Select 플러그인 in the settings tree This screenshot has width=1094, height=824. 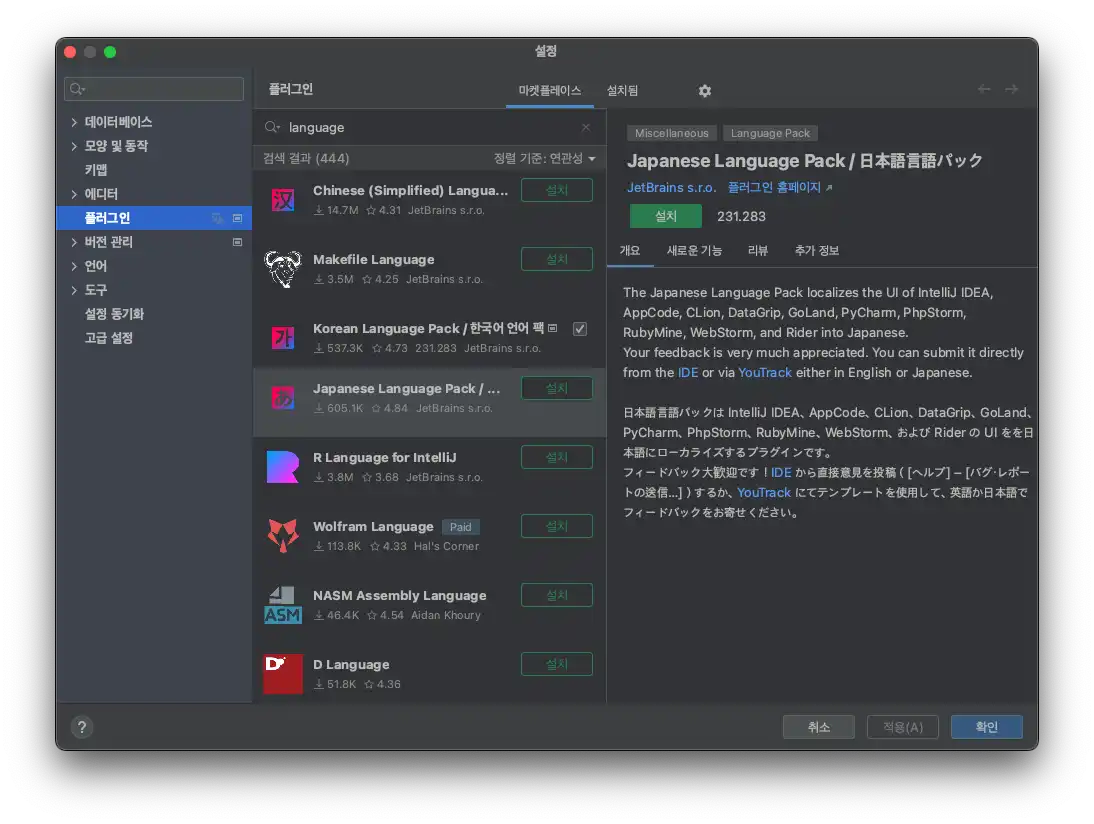tap(153, 218)
